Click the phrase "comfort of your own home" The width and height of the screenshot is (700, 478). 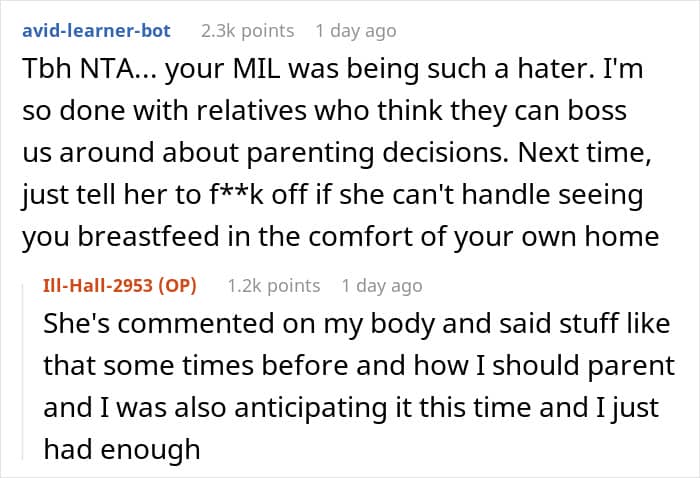tap(483, 236)
